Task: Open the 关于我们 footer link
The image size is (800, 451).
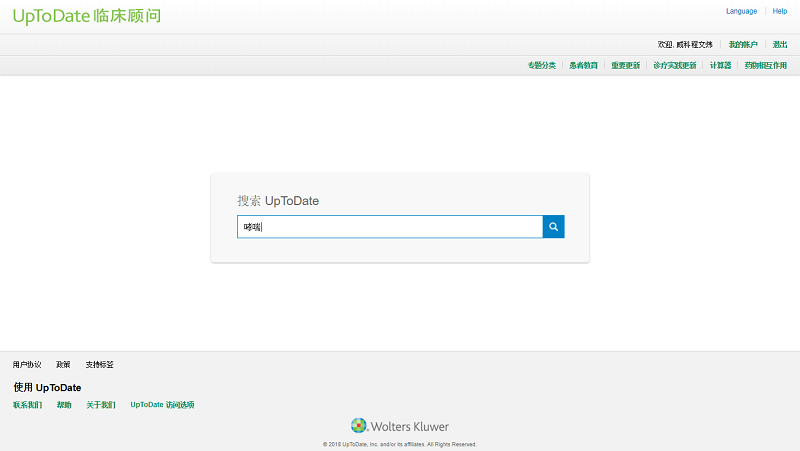Action: click(101, 405)
